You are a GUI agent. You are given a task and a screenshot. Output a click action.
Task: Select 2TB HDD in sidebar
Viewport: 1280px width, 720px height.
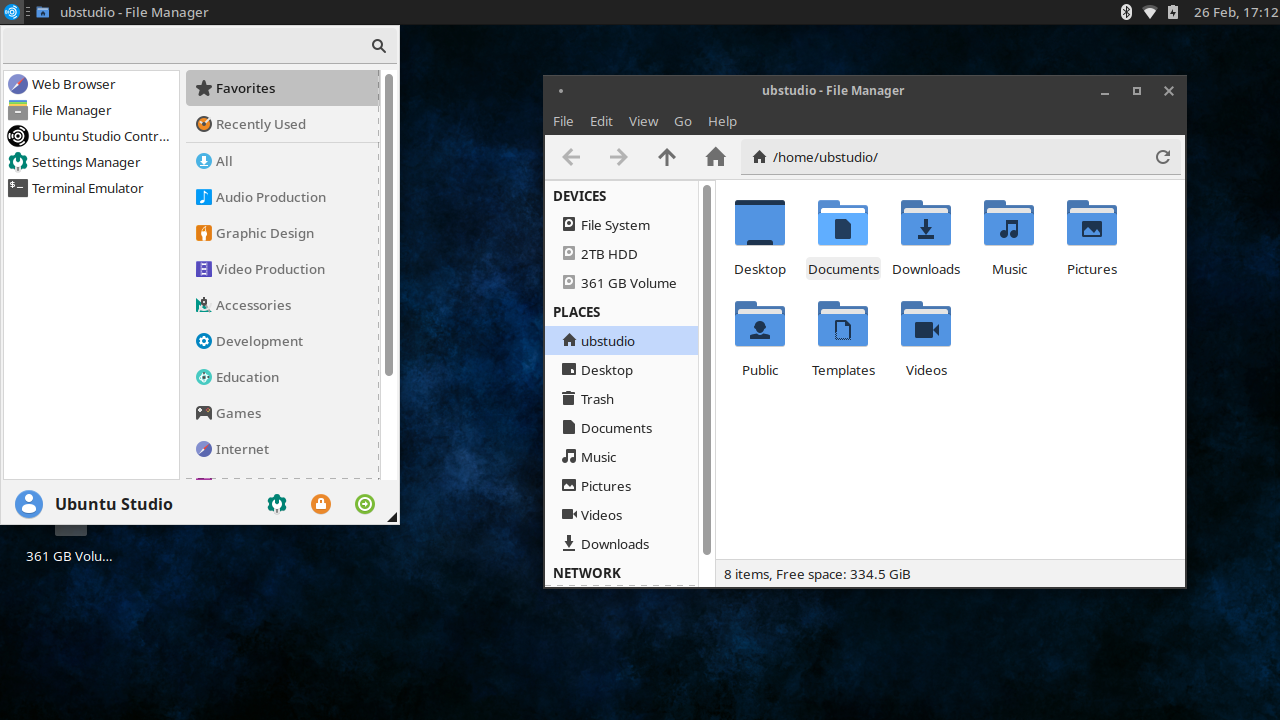(608, 254)
